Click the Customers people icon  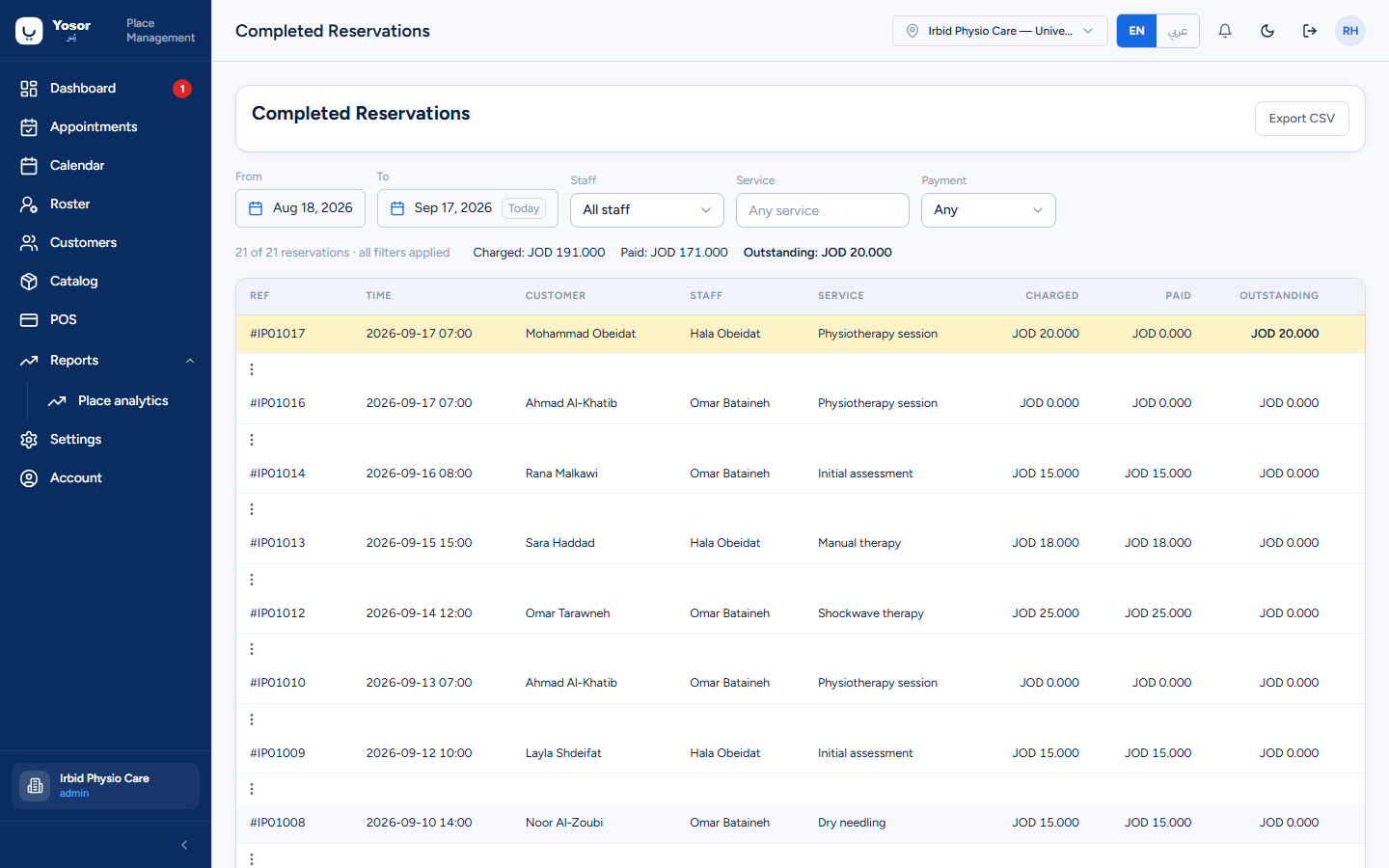(x=29, y=243)
